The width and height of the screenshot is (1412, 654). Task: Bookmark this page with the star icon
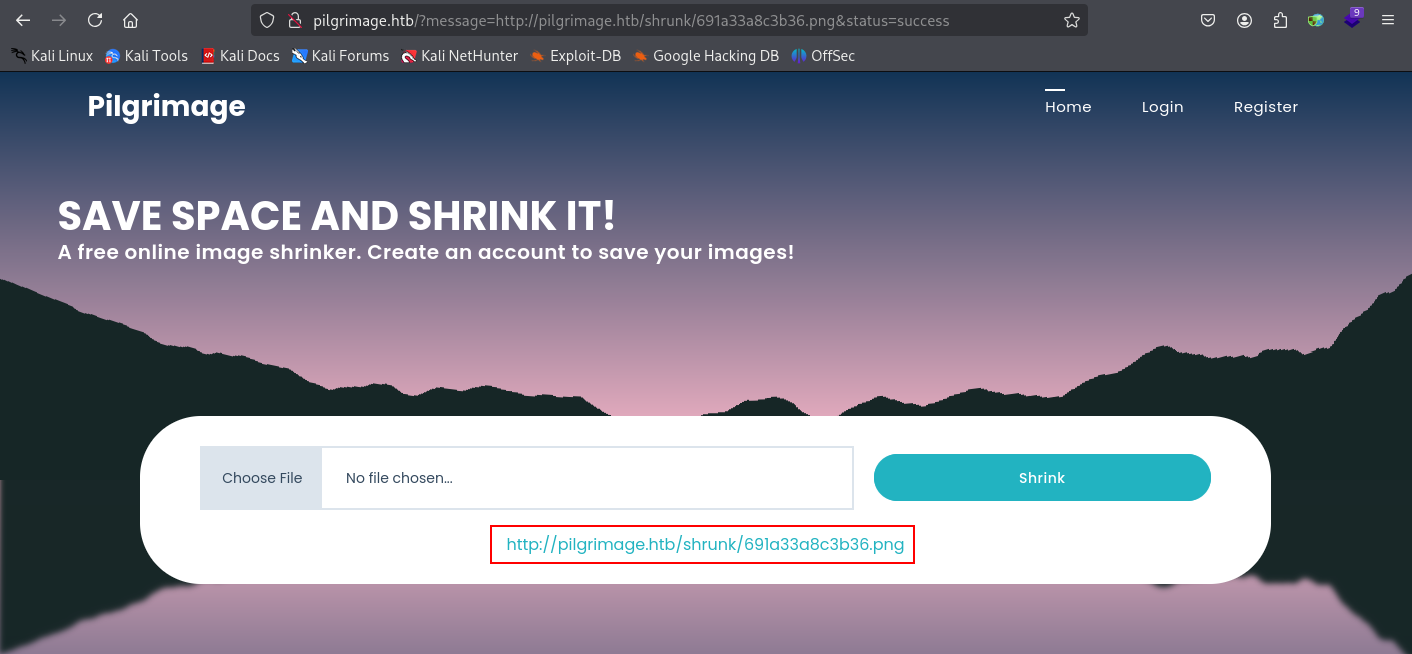pos(1071,20)
